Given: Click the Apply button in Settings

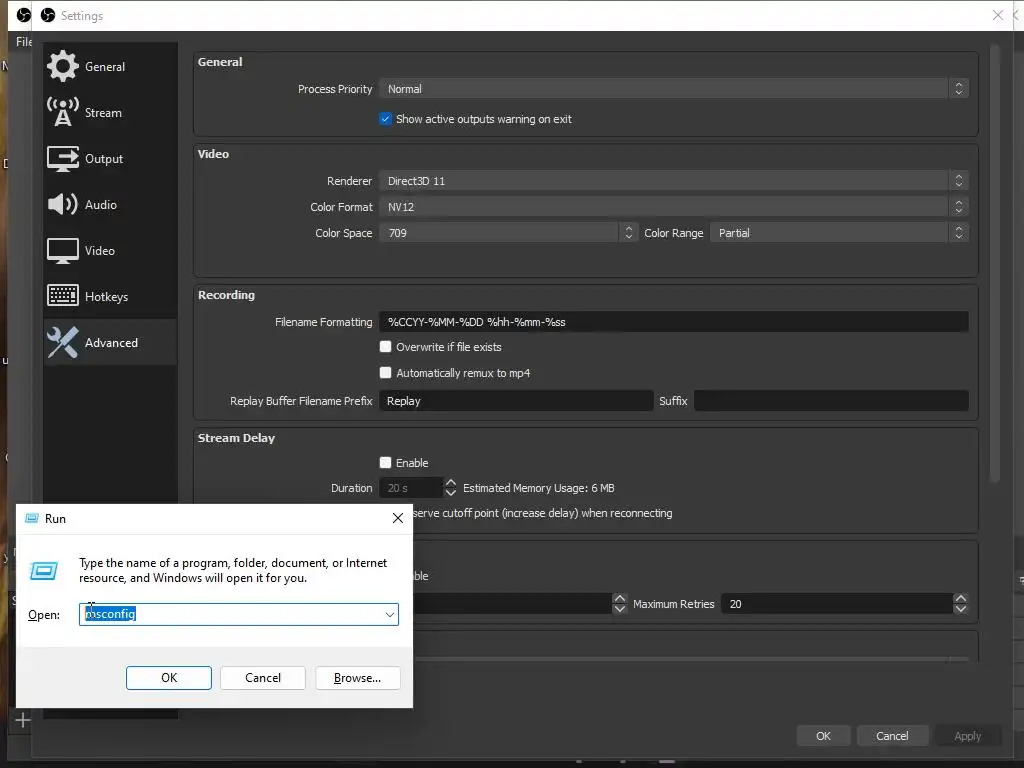Looking at the screenshot, I should (x=967, y=736).
